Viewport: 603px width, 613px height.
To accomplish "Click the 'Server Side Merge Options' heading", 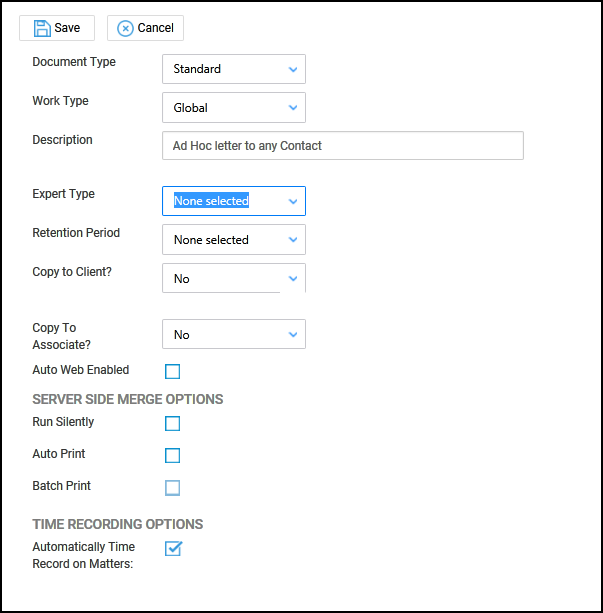I will (128, 399).
